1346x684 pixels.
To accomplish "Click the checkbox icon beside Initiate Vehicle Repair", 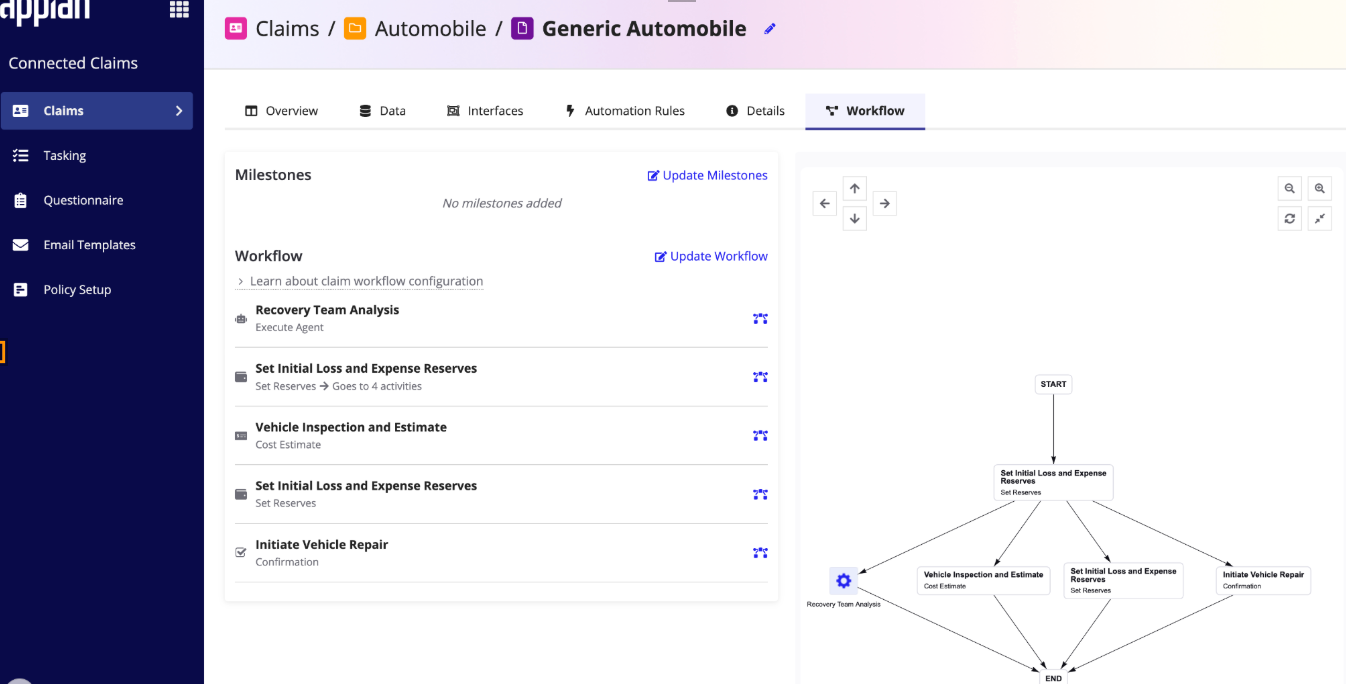I will pos(240,552).
